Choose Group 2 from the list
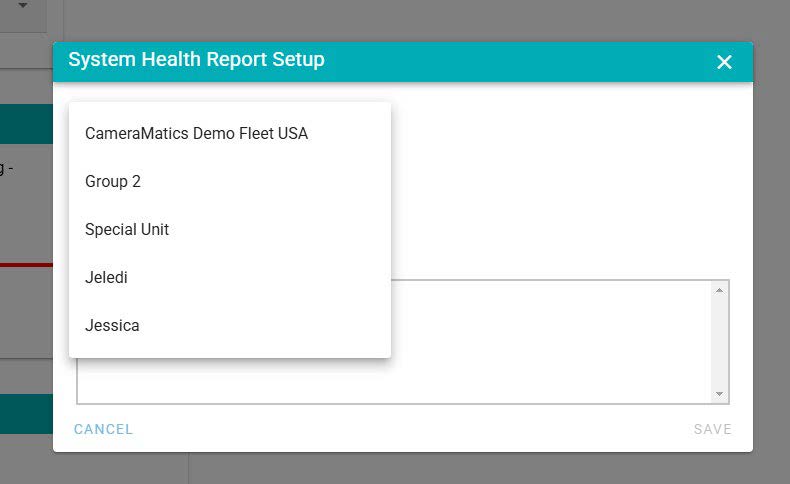This screenshot has height=484, width=790. pos(113,181)
